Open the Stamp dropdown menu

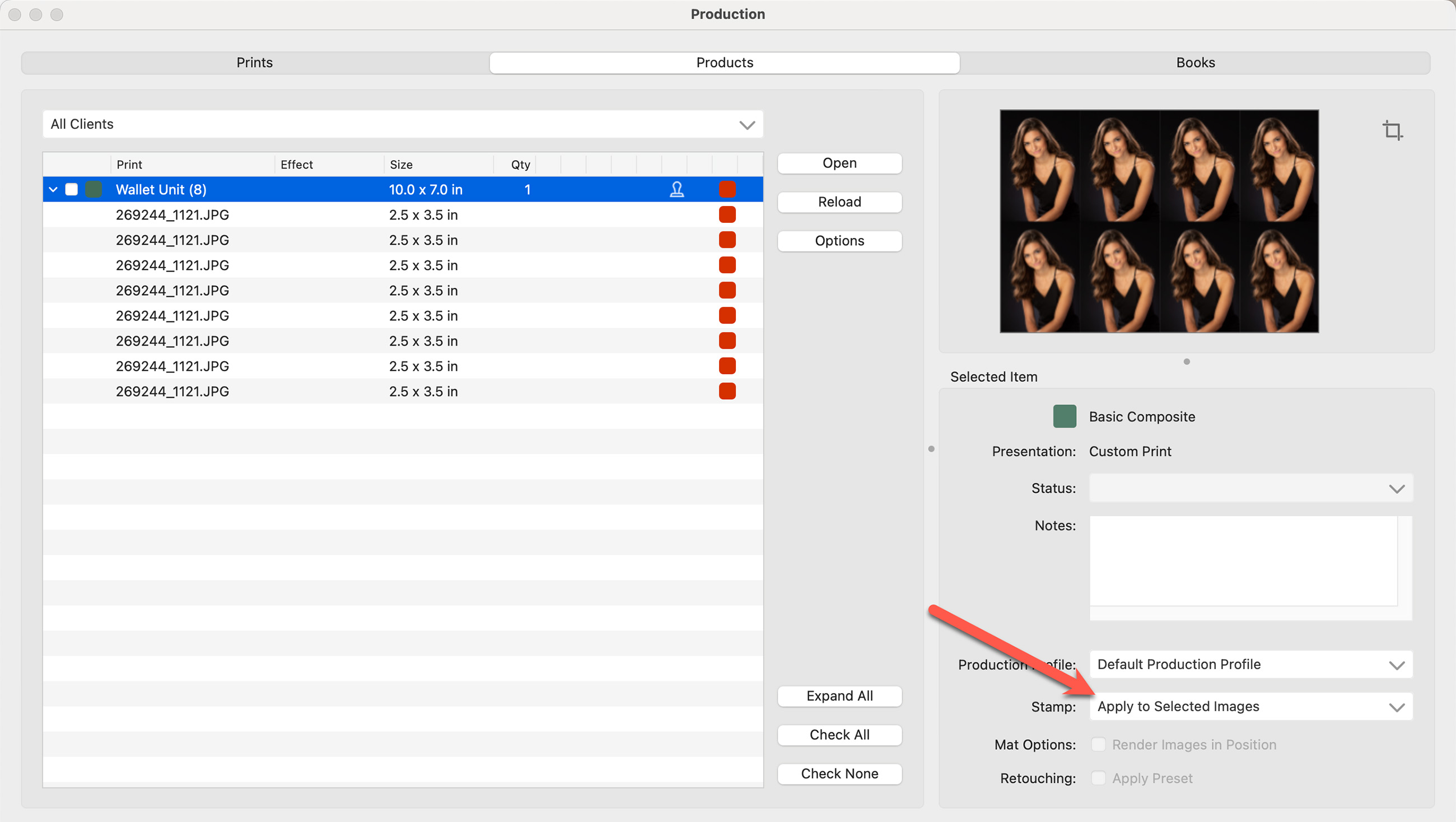tap(1250, 707)
